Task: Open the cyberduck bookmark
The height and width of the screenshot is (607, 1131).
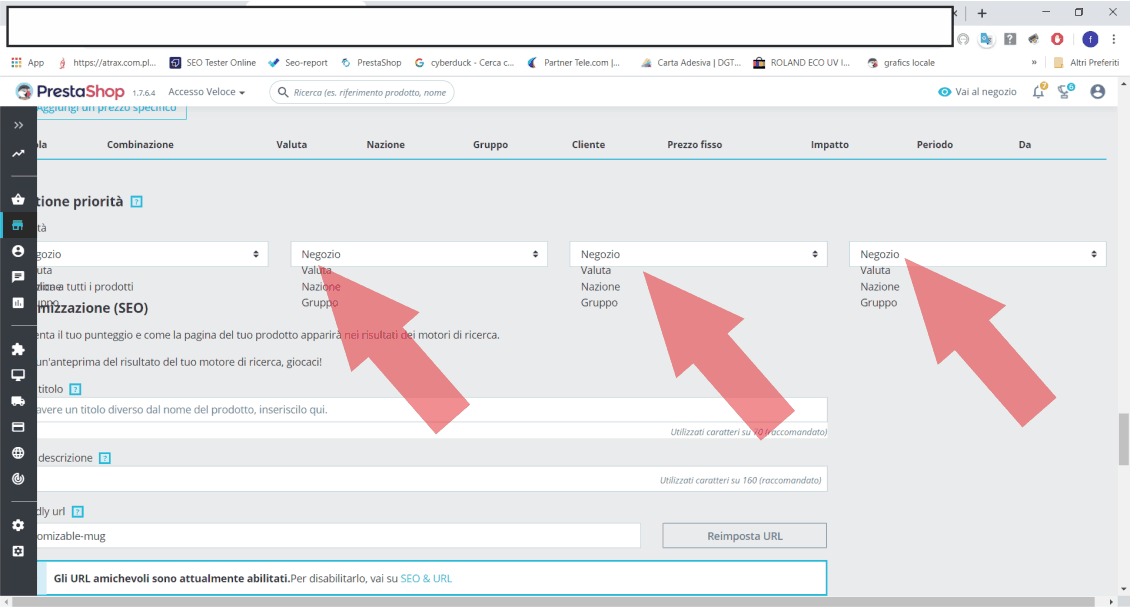Action: pyautogui.click(x=465, y=63)
